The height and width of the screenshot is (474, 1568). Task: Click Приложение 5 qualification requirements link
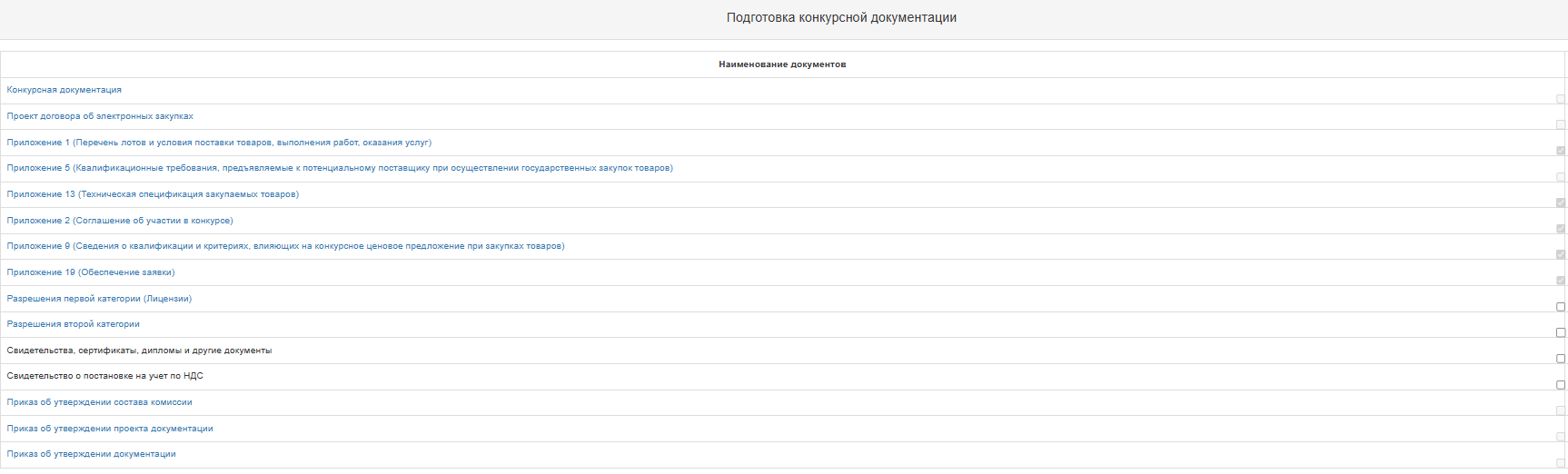click(340, 168)
